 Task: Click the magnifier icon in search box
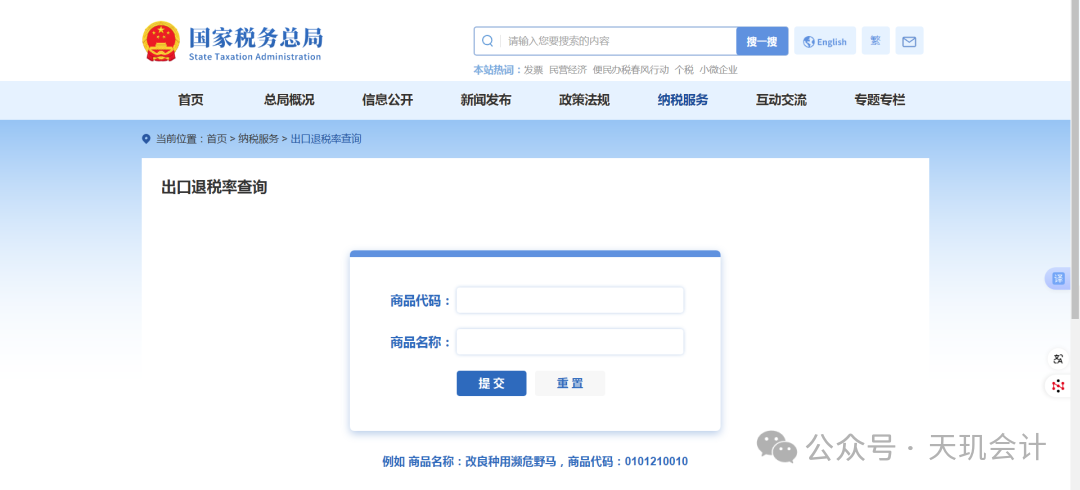tap(488, 41)
